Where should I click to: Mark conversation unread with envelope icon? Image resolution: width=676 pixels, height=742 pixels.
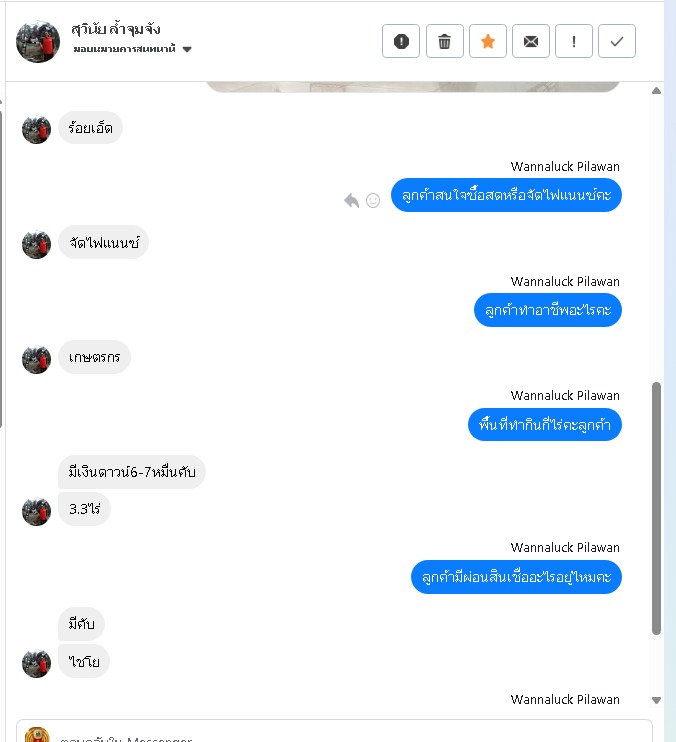tap(531, 41)
